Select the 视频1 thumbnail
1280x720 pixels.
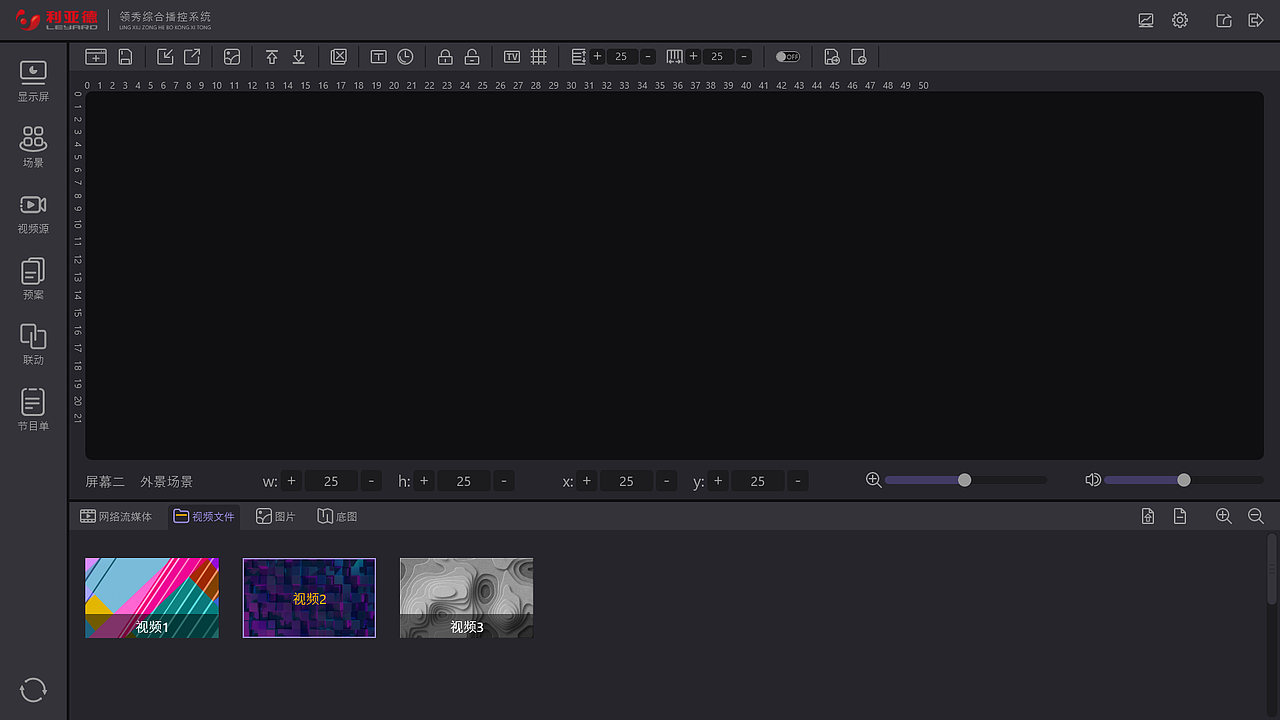152,598
